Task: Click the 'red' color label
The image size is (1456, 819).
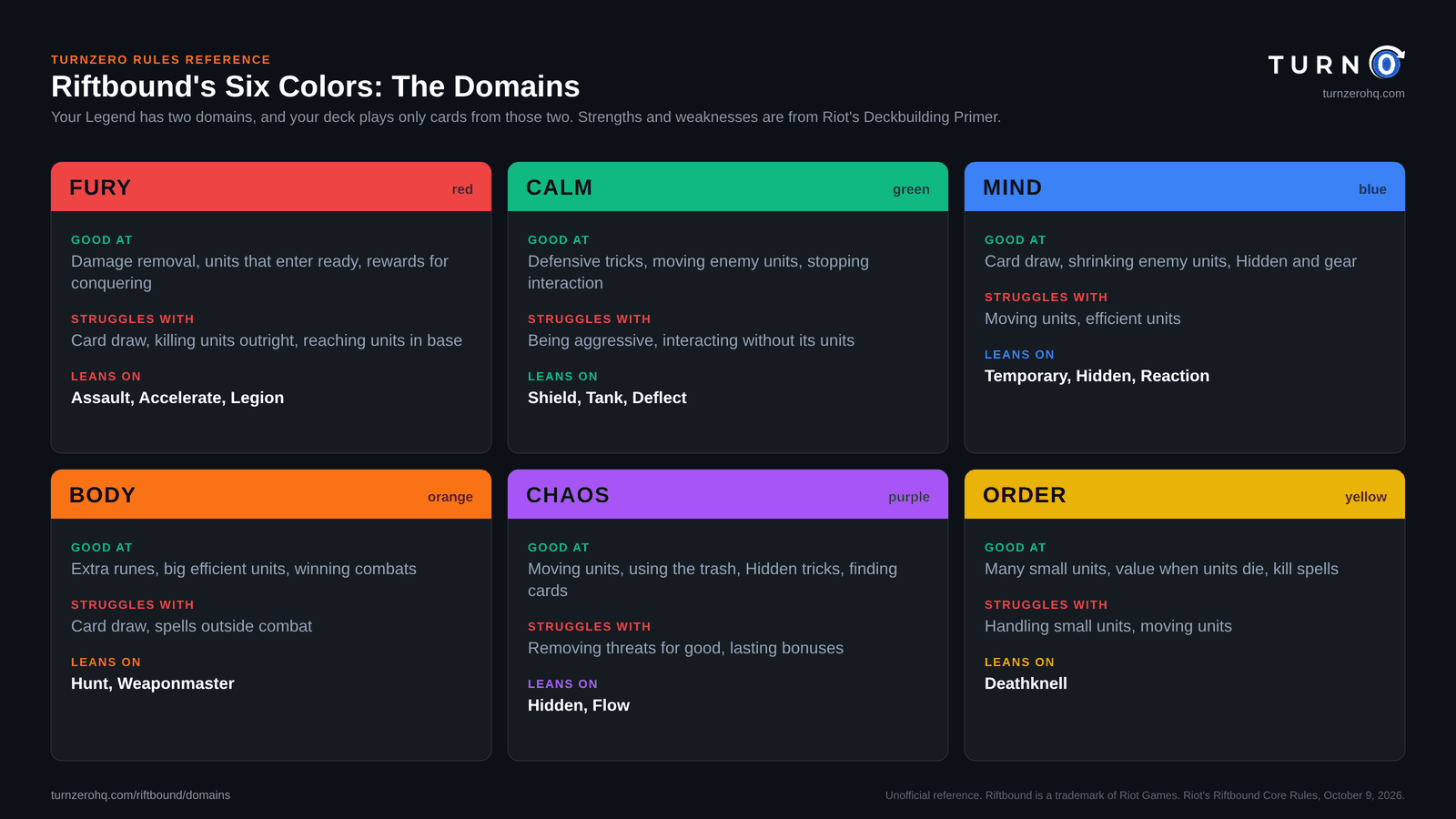Action: 462,189
